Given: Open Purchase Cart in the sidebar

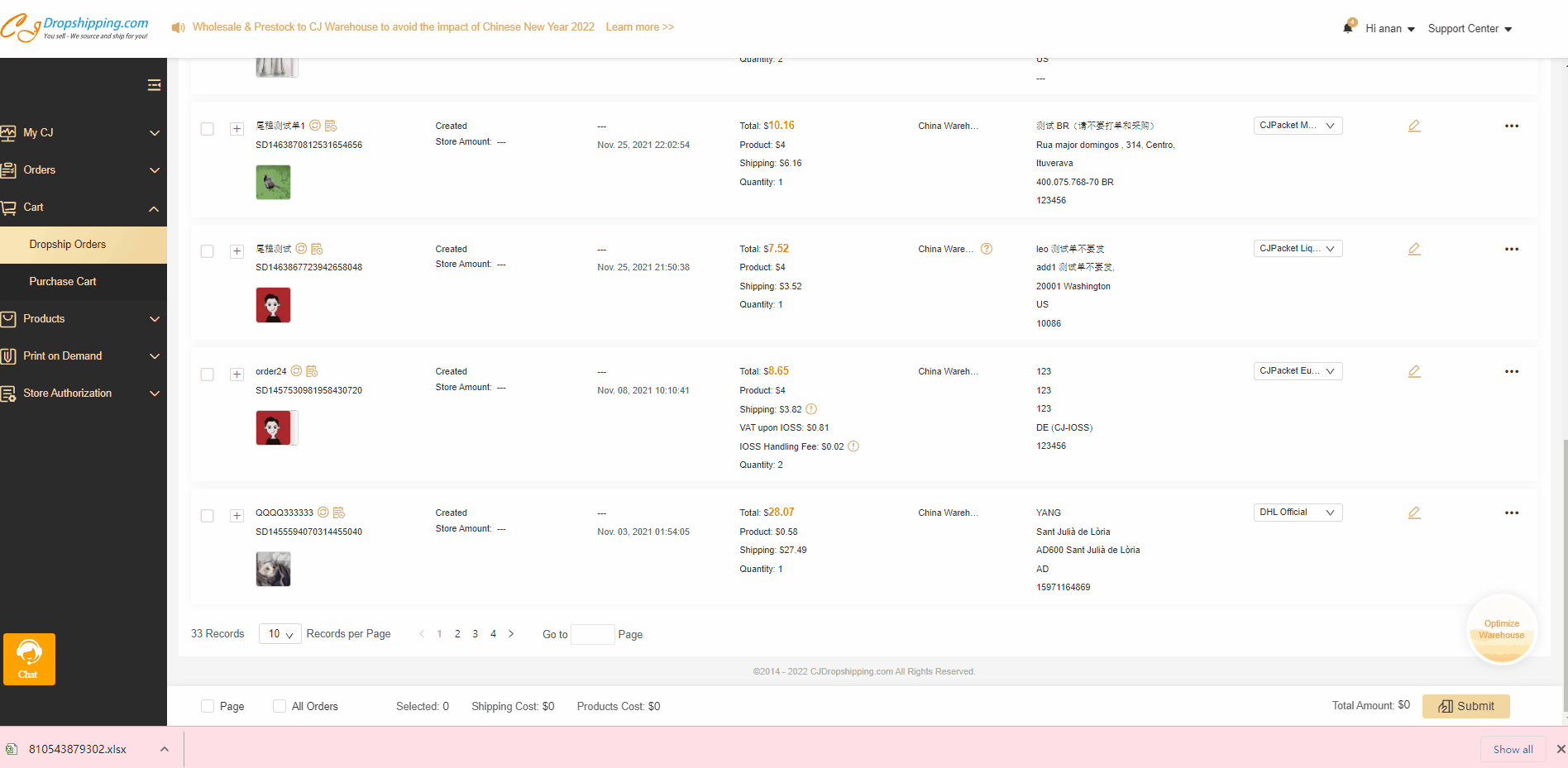Looking at the screenshot, I should tap(63, 281).
